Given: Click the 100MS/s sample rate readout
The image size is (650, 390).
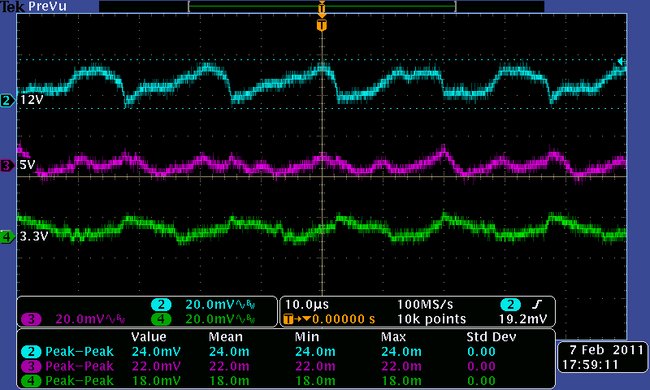Looking at the screenshot, I should (x=425, y=305).
